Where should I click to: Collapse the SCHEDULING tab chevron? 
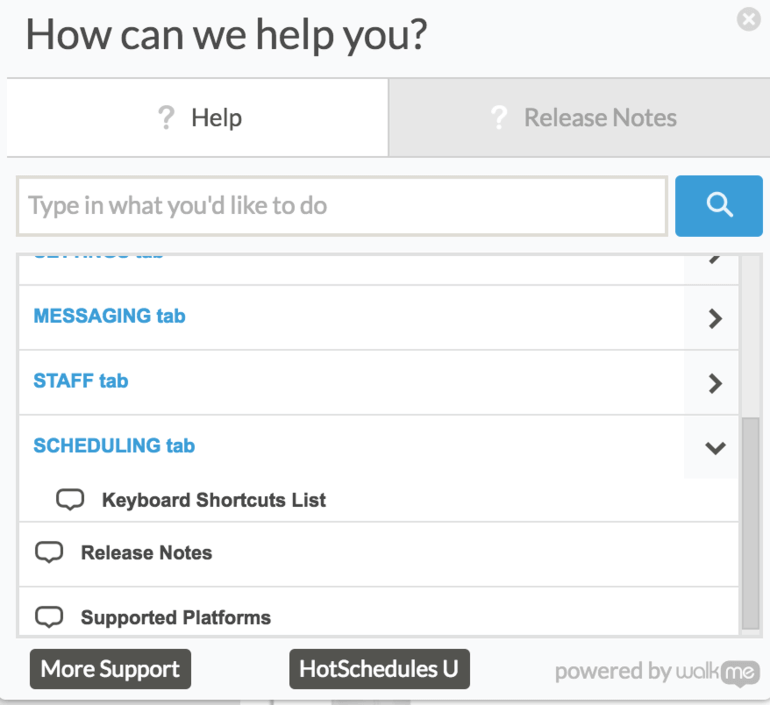coord(715,447)
